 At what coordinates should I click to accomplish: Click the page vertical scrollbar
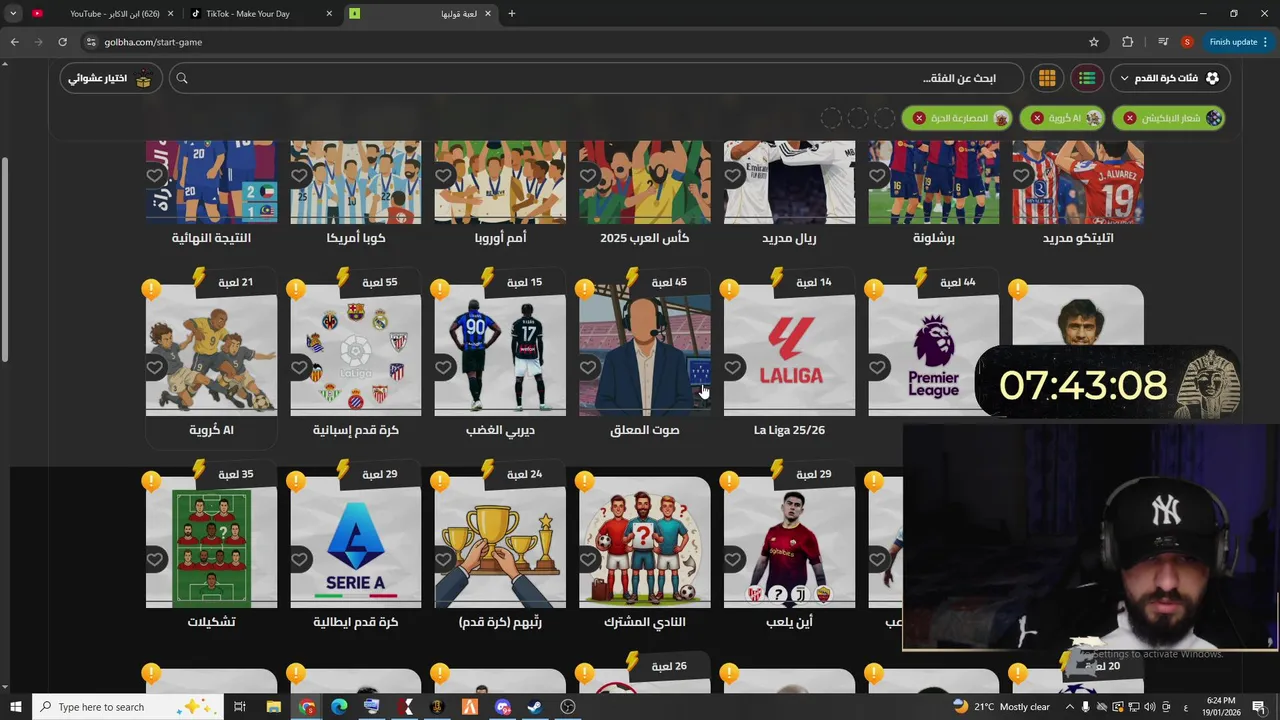(5, 260)
